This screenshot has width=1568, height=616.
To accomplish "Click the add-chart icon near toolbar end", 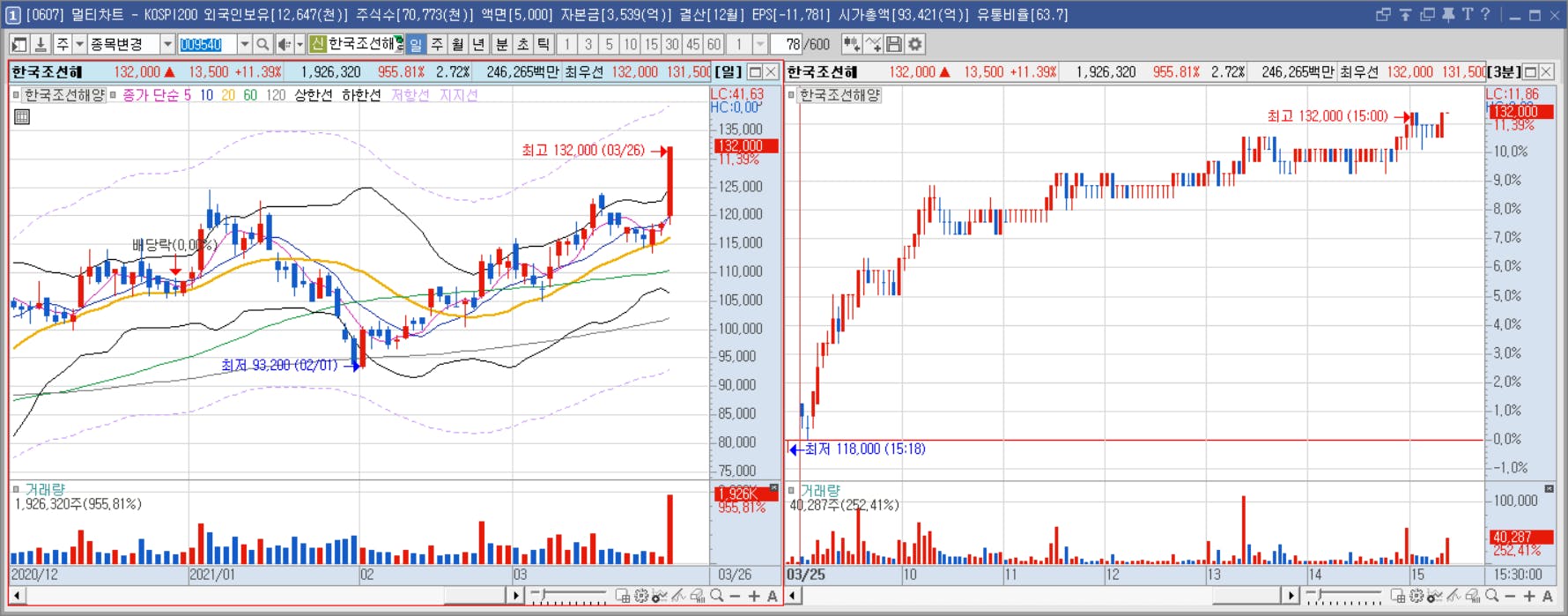I will [851, 44].
